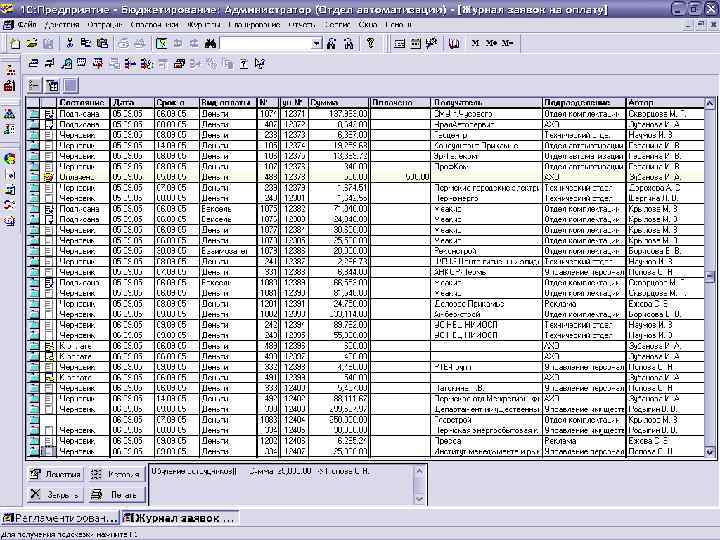The image size is (720, 540).
Task: Open the Действия menu in menu bar
Action: 62,25
